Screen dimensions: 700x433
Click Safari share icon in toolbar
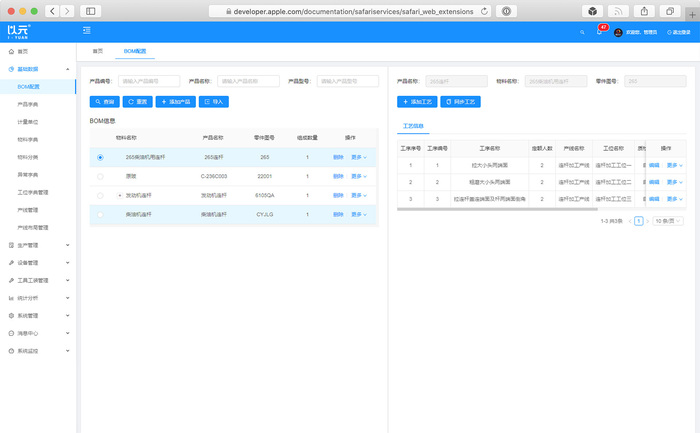pyautogui.click(x=643, y=10)
